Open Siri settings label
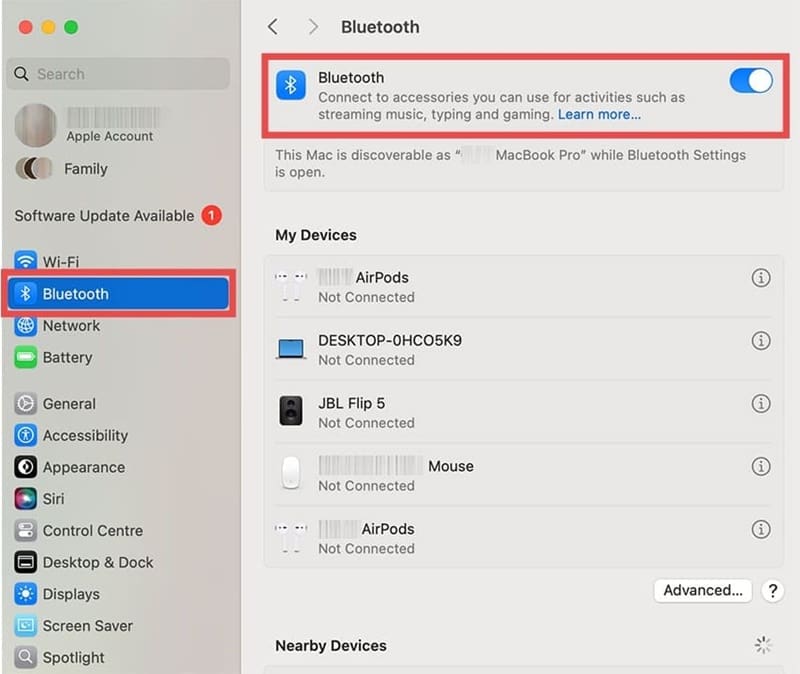 [54, 499]
